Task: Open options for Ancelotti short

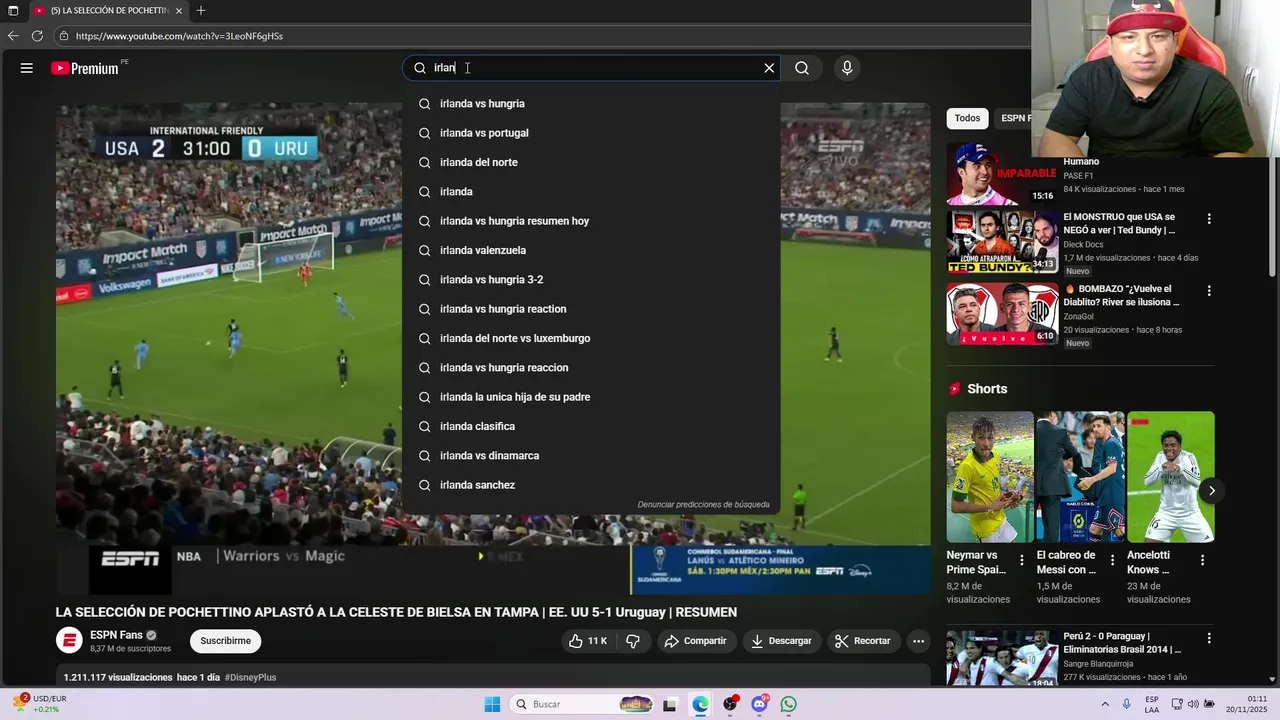Action: coord(1203,561)
